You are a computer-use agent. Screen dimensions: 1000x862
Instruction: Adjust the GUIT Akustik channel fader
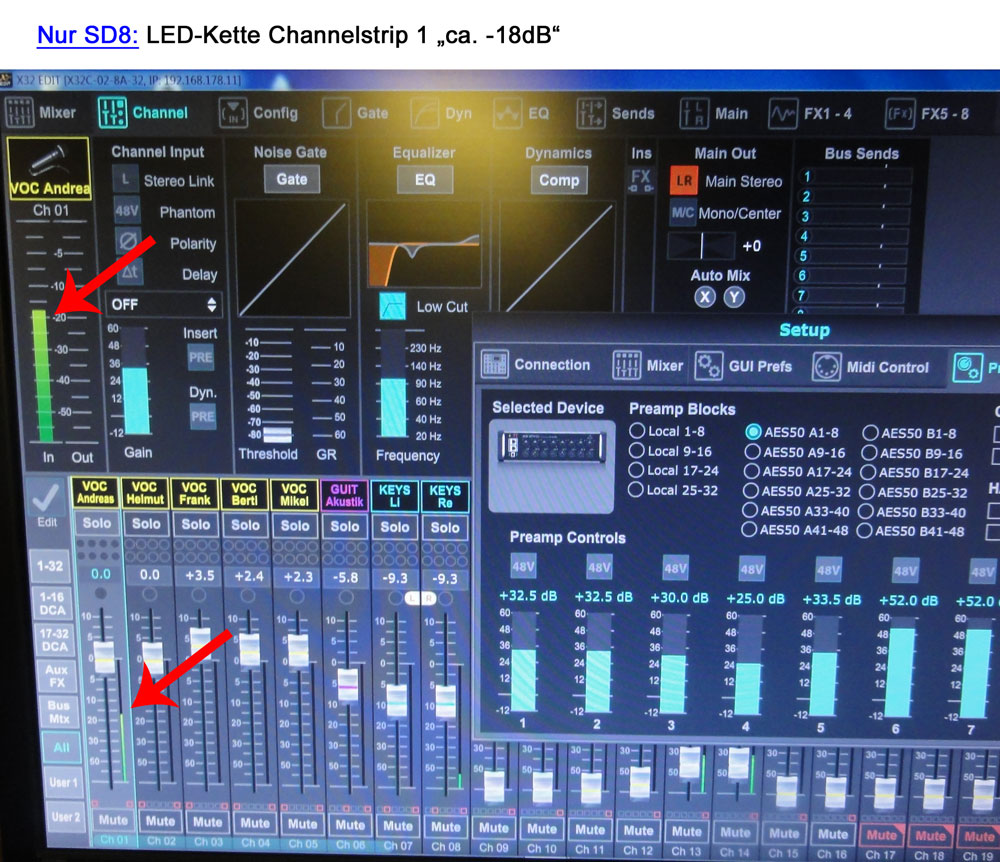click(348, 685)
